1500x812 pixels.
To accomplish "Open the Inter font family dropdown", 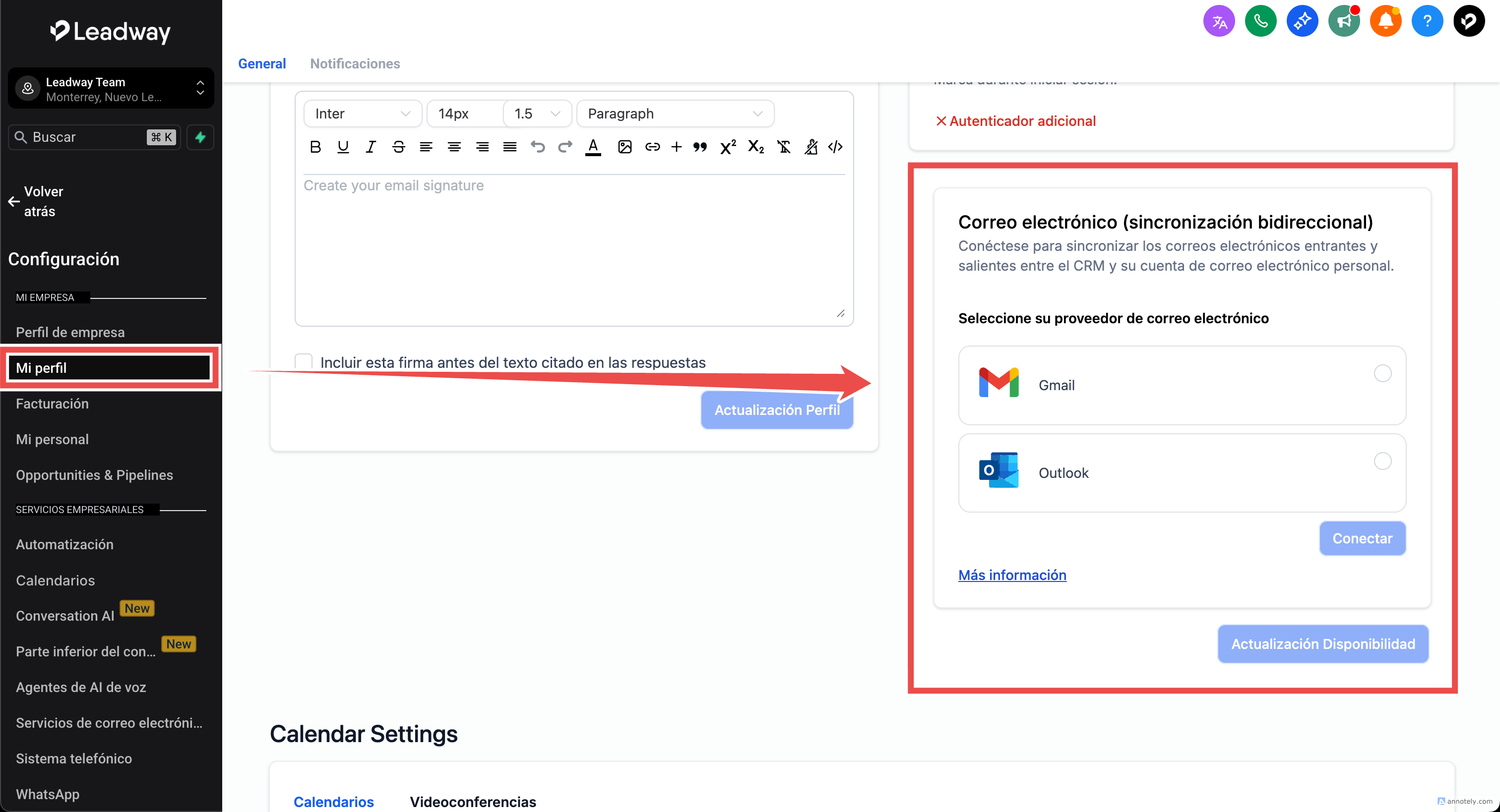I will (362, 114).
